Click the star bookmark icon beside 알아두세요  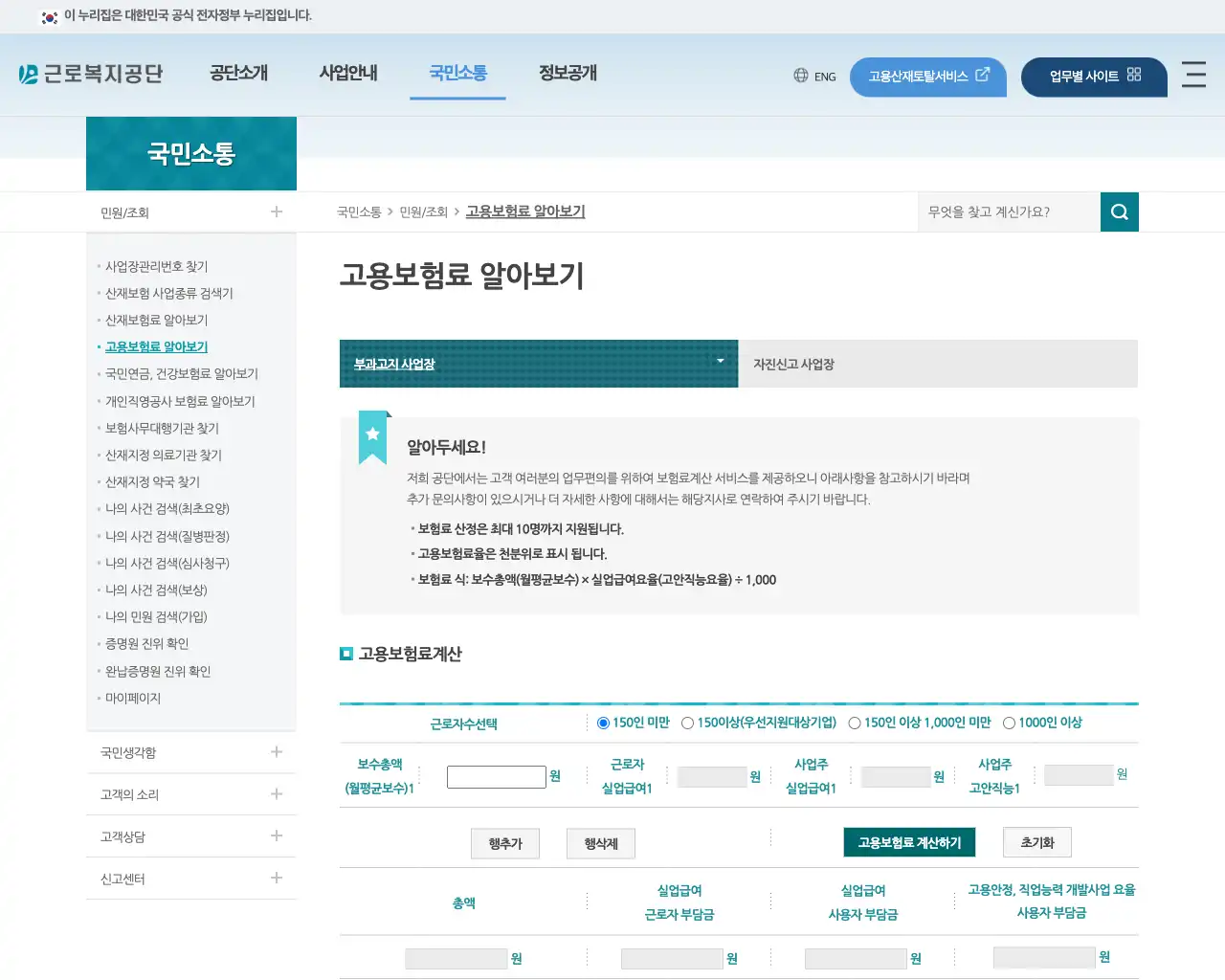click(x=372, y=436)
